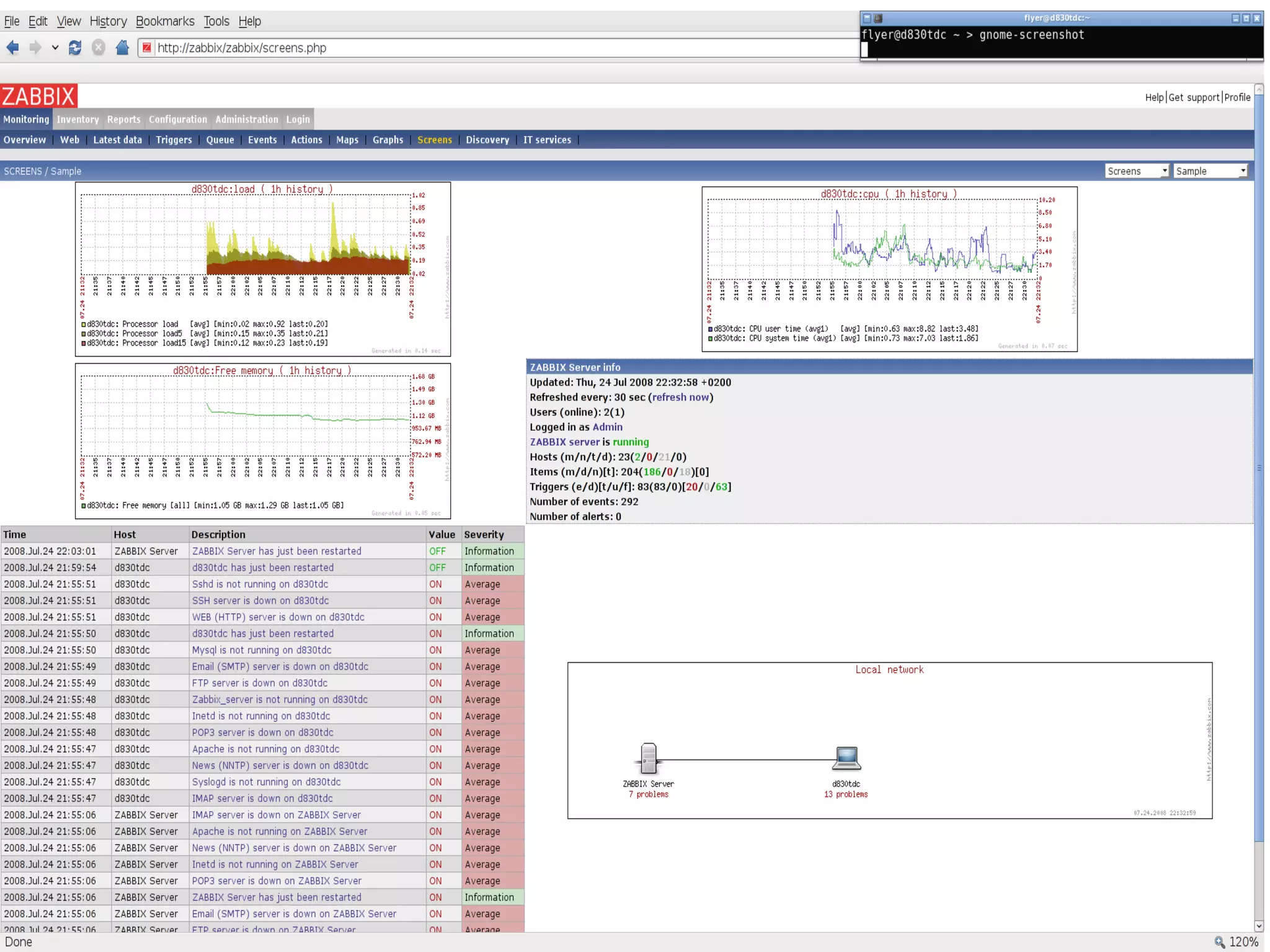Click the refresh now link
This screenshot has width=1270, height=952.
click(680, 398)
